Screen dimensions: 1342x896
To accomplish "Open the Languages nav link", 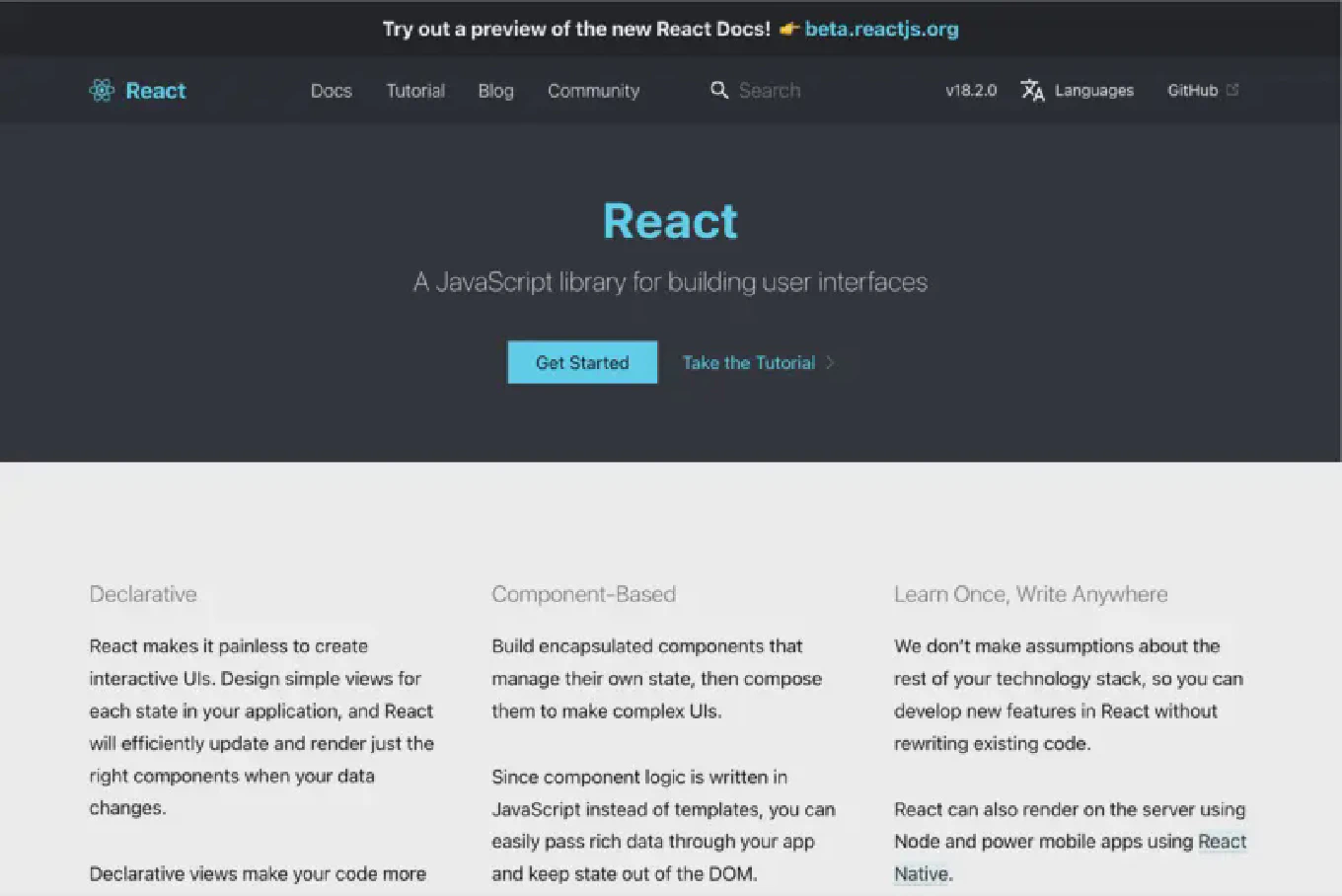I will pos(1093,91).
